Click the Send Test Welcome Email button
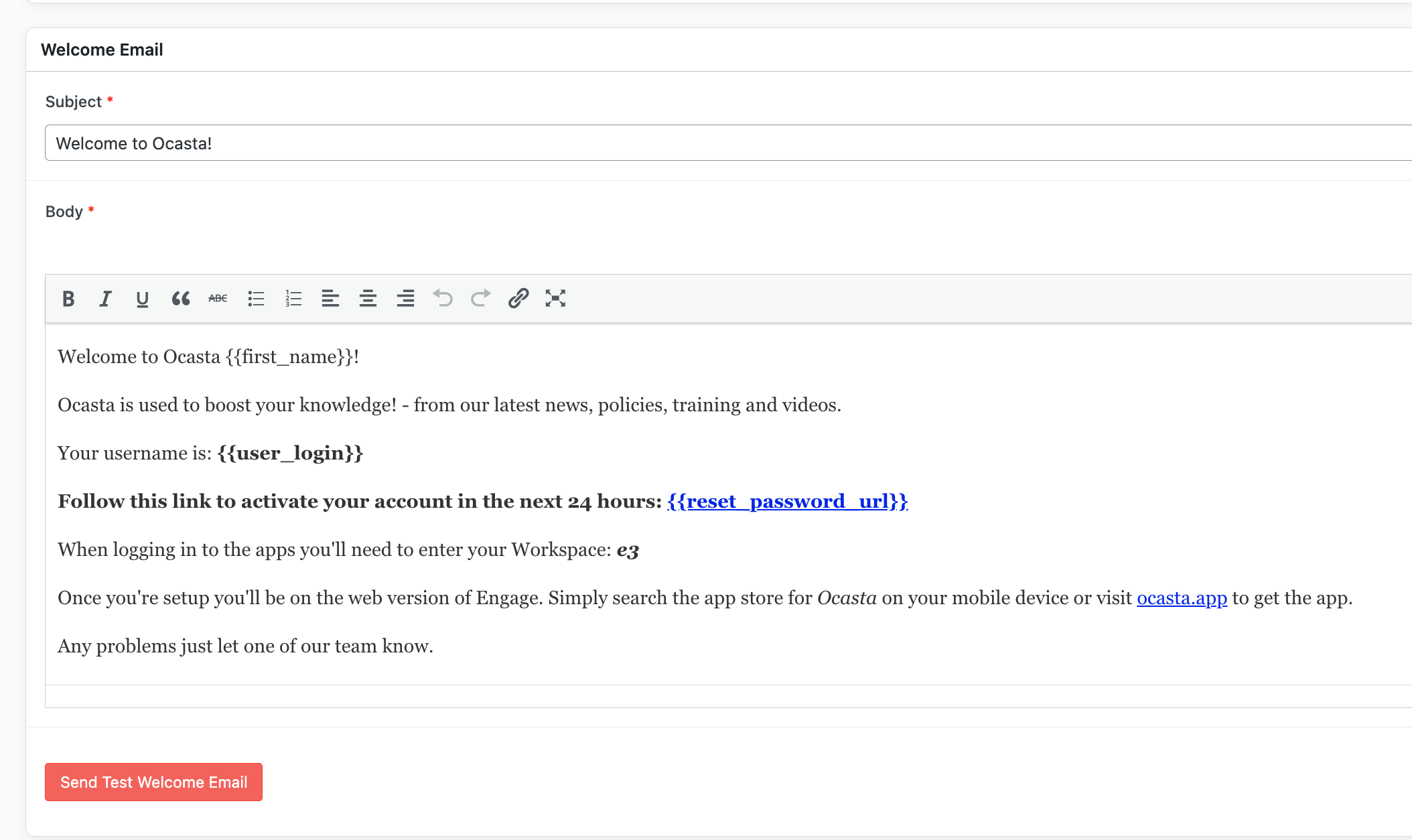 pos(153,782)
